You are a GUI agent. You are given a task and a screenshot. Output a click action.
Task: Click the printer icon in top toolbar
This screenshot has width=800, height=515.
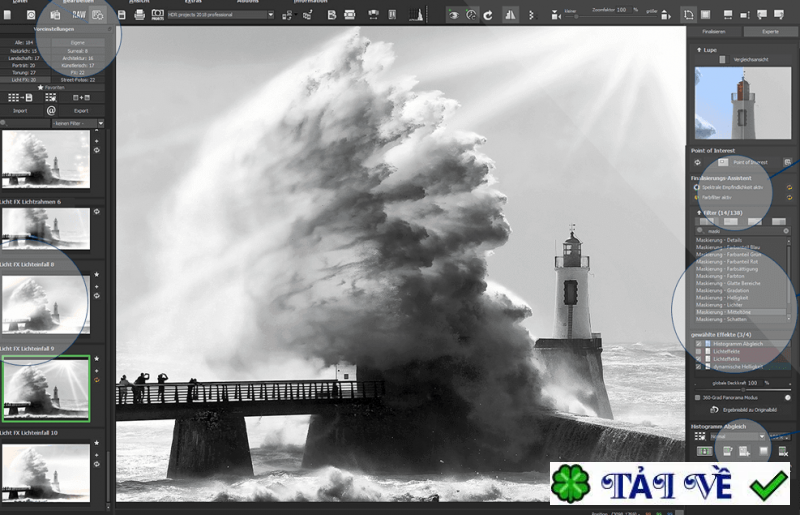pos(139,15)
